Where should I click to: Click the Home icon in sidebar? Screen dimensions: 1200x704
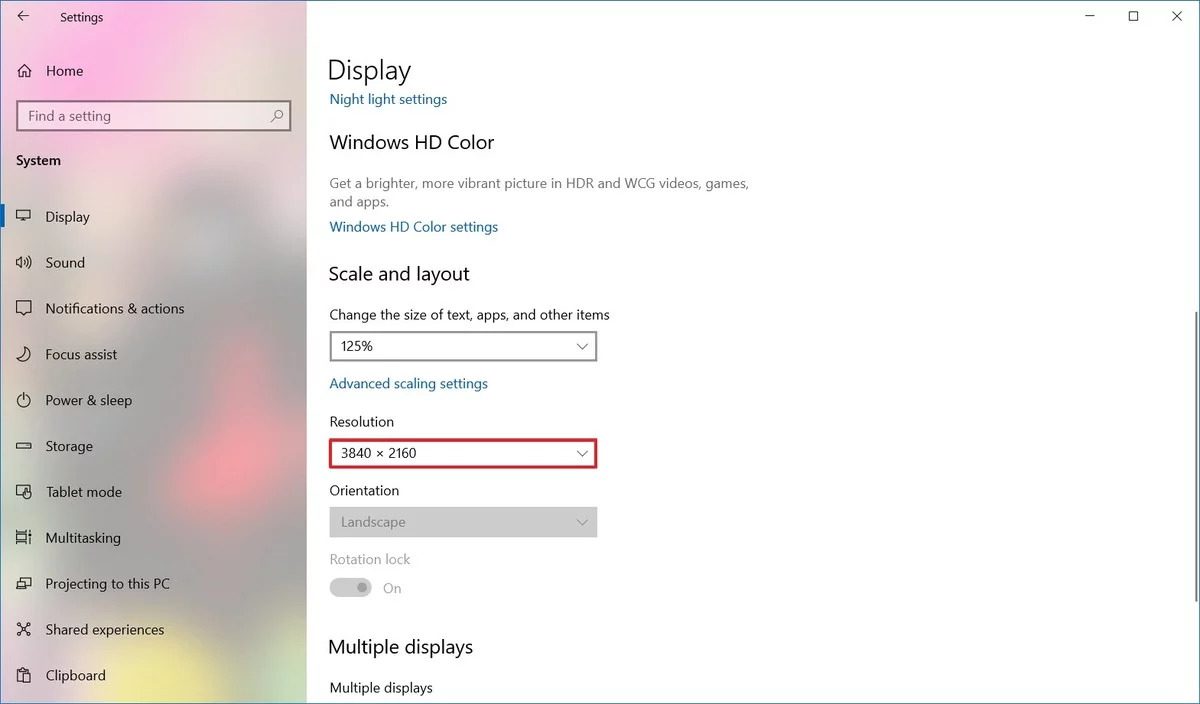(x=25, y=71)
